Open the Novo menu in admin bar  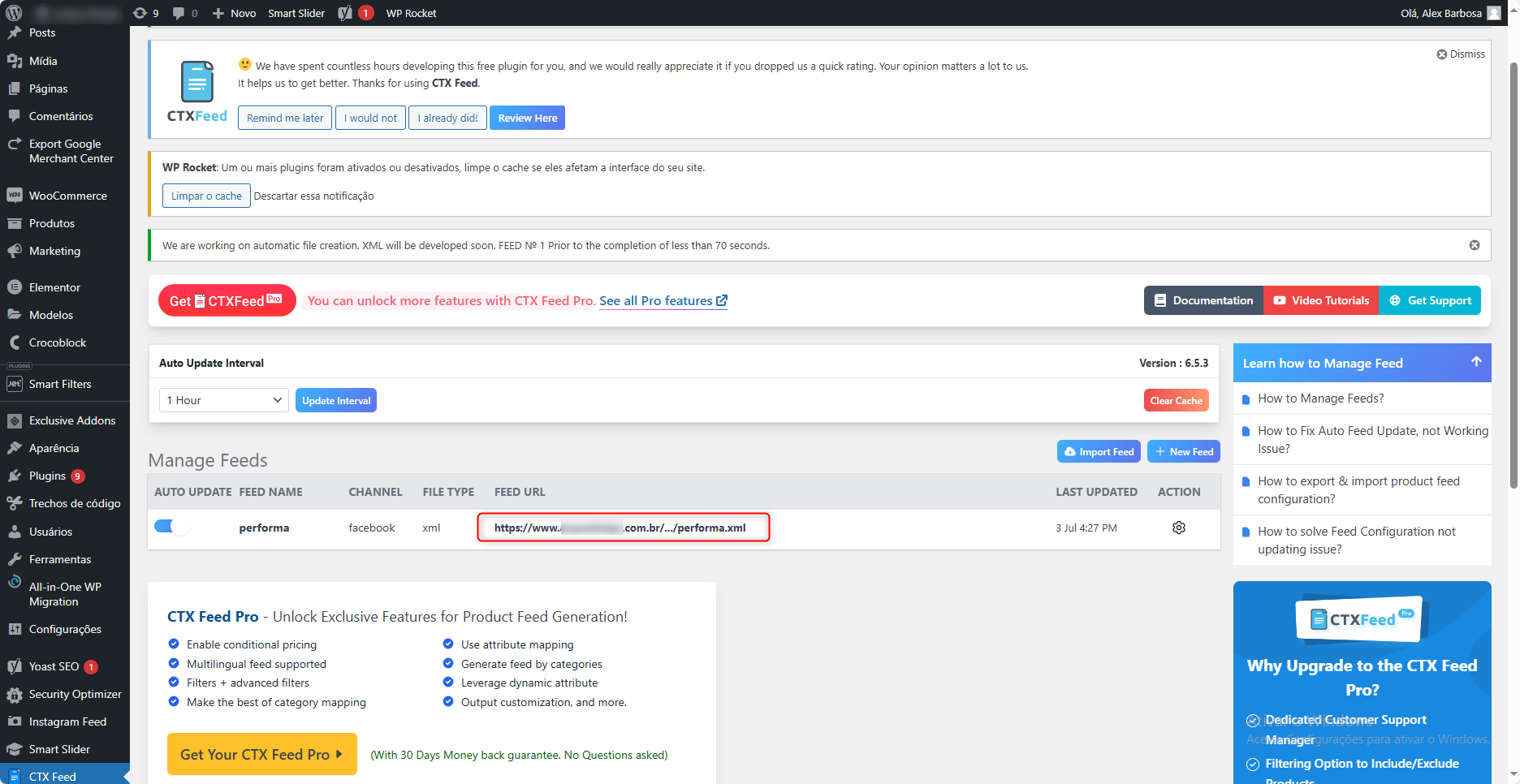pos(234,13)
